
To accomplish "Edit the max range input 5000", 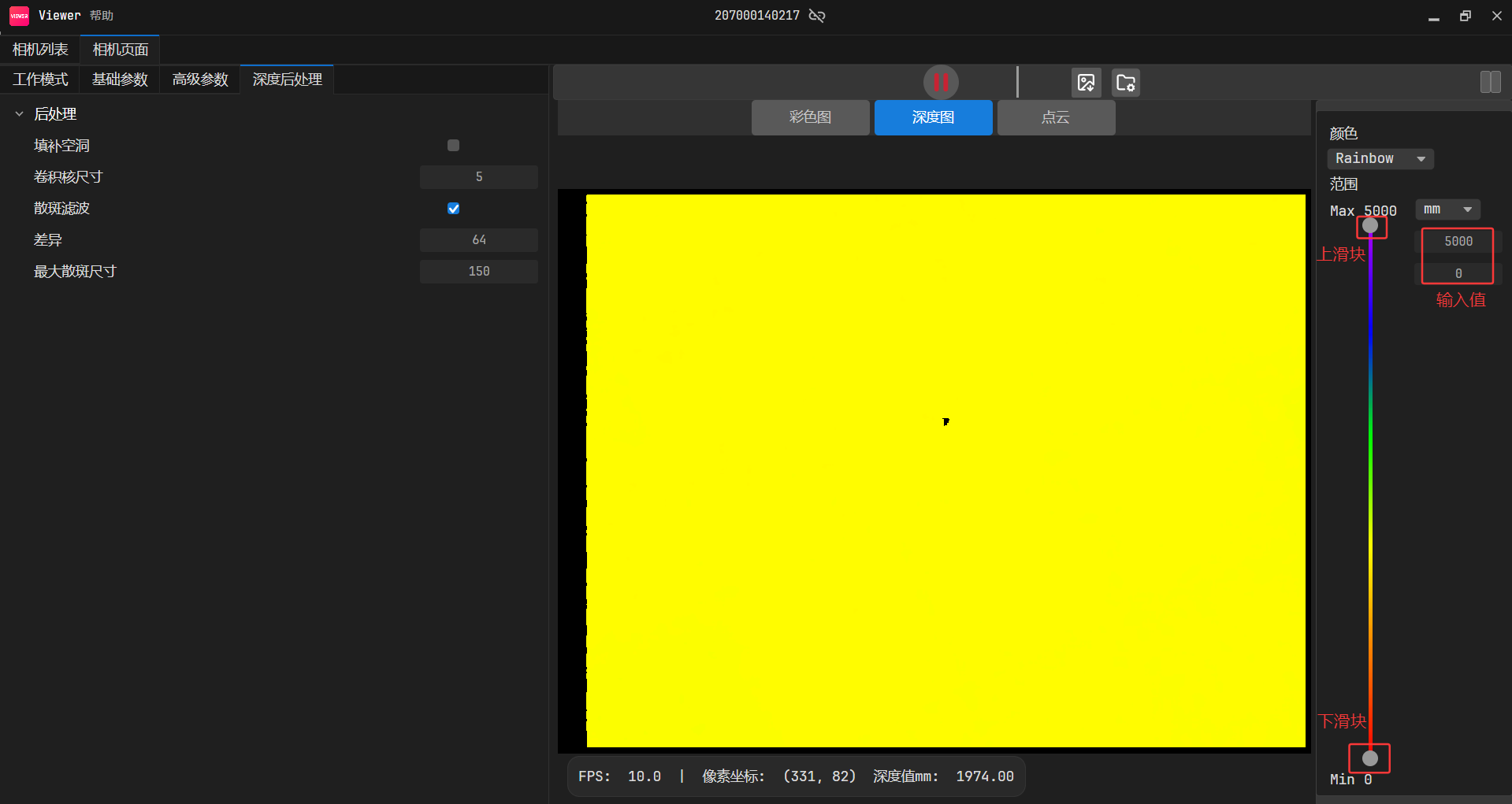I will [1458, 242].
